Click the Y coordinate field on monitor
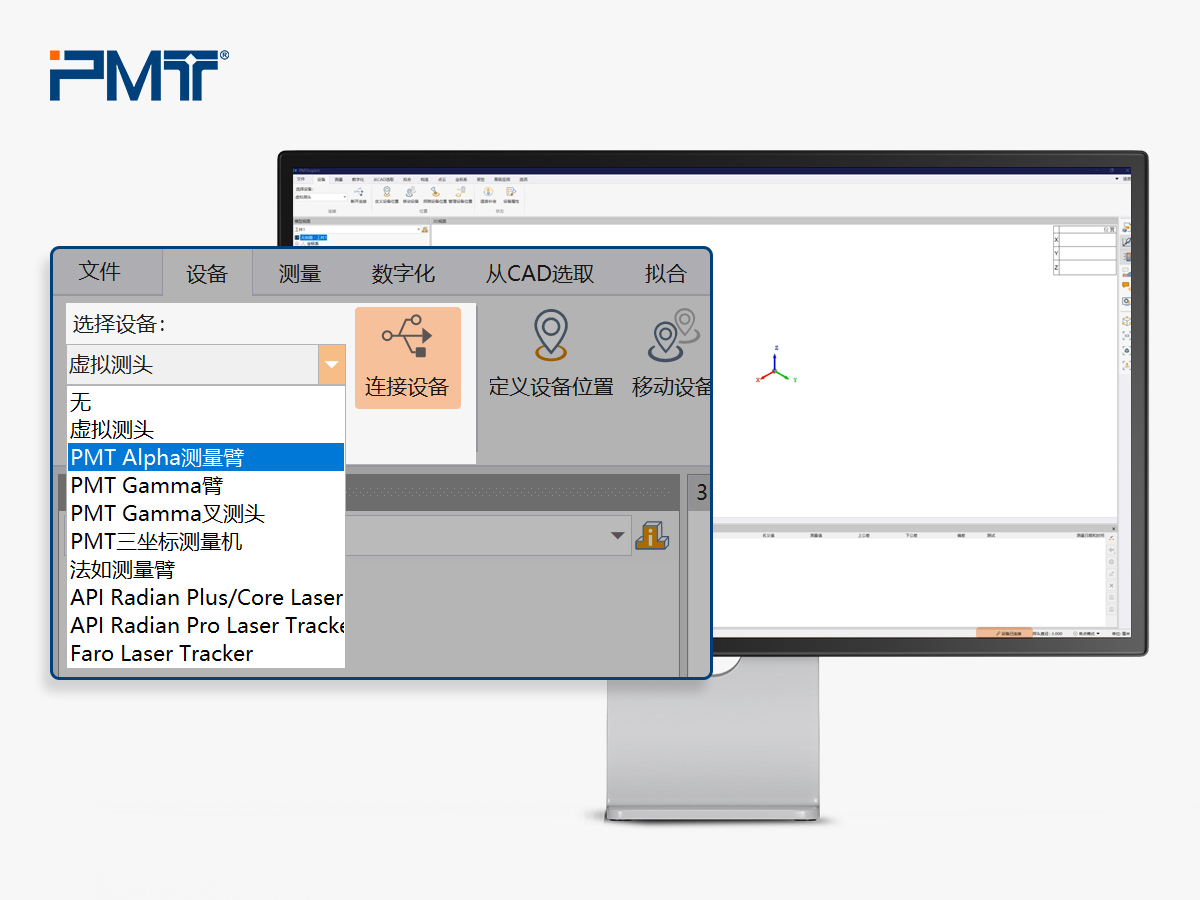The height and width of the screenshot is (900, 1200). click(x=1088, y=253)
